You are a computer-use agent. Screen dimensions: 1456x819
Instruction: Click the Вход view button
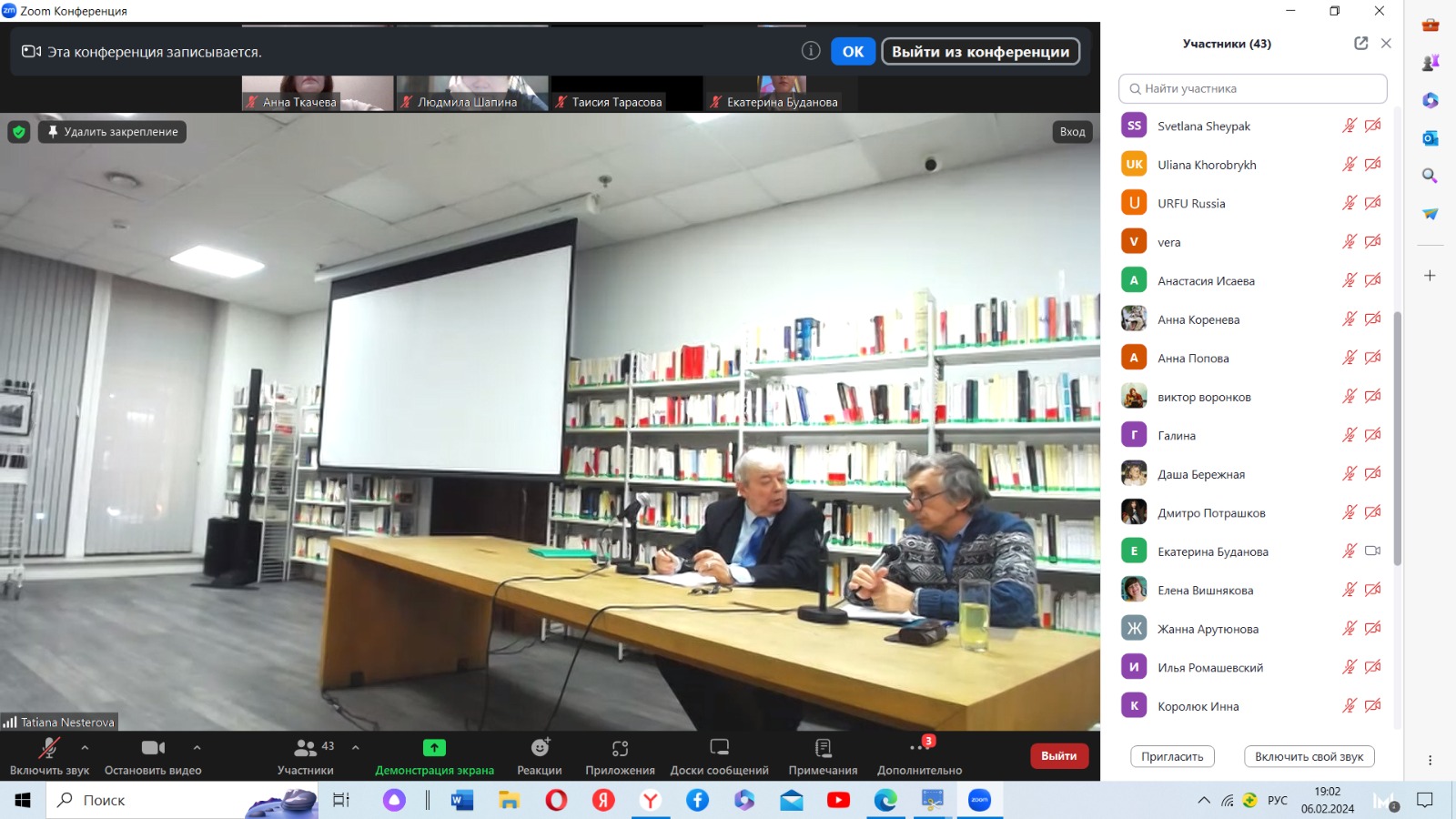tap(1072, 132)
